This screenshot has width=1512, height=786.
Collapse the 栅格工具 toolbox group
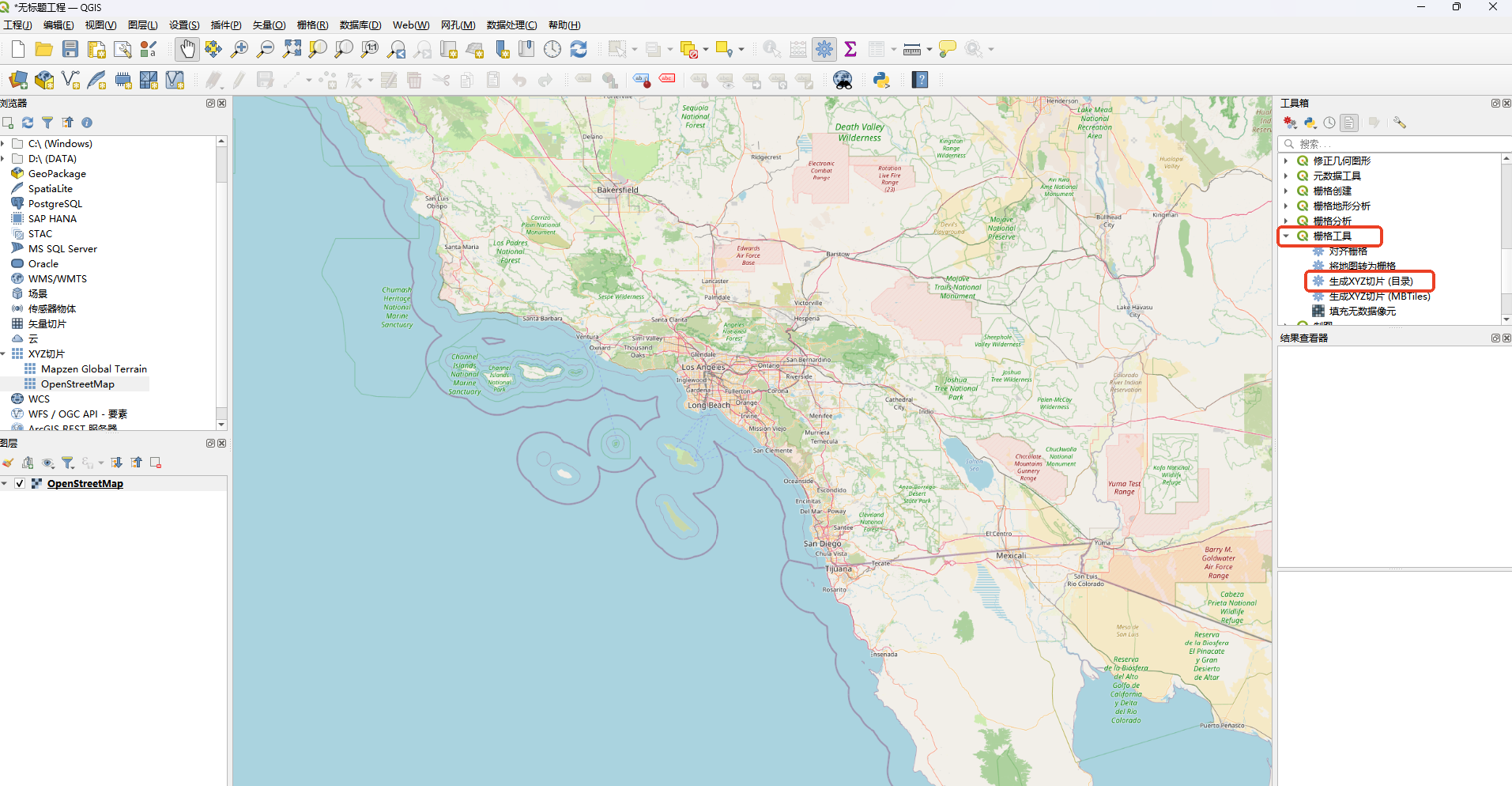pos(1286,236)
